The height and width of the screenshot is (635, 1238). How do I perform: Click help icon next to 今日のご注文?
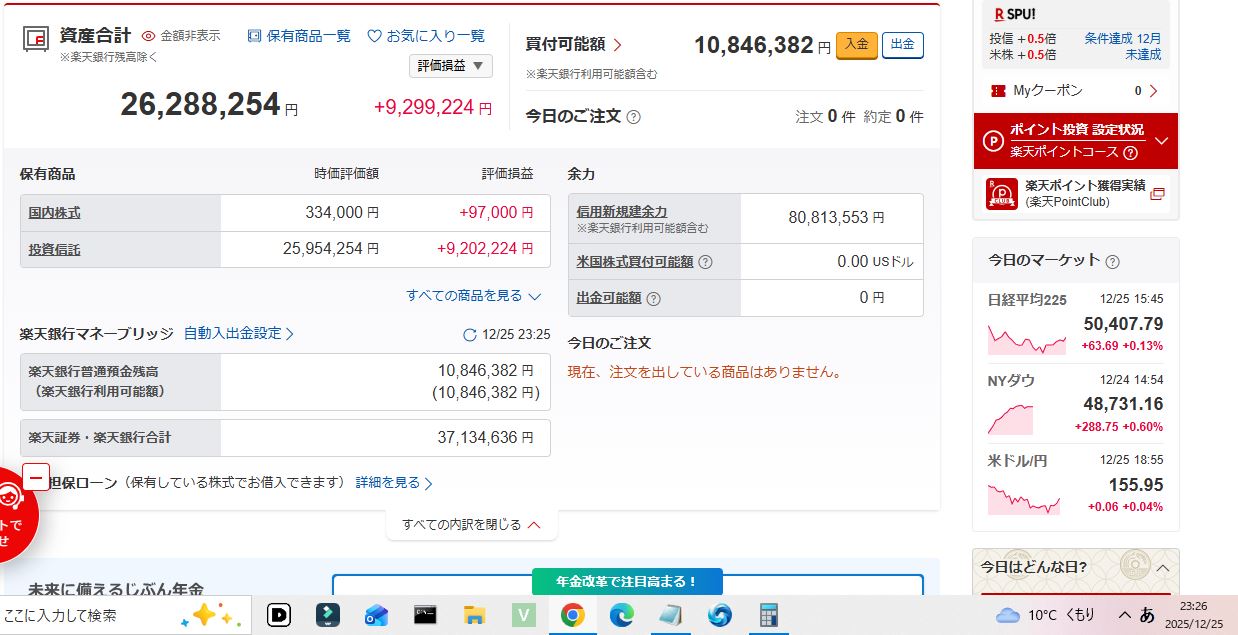pos(633,117)
